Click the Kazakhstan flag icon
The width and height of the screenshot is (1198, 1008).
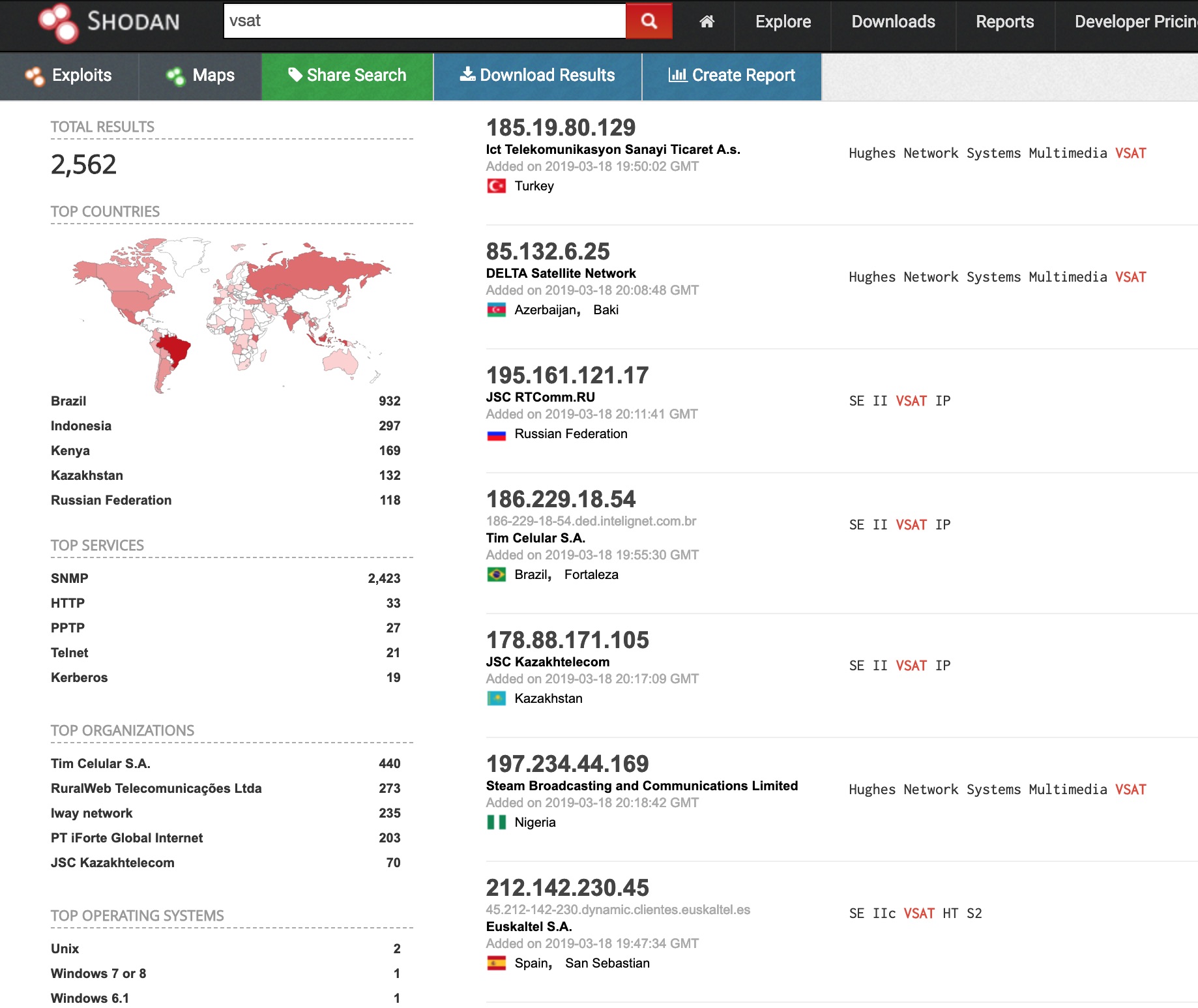497,699
